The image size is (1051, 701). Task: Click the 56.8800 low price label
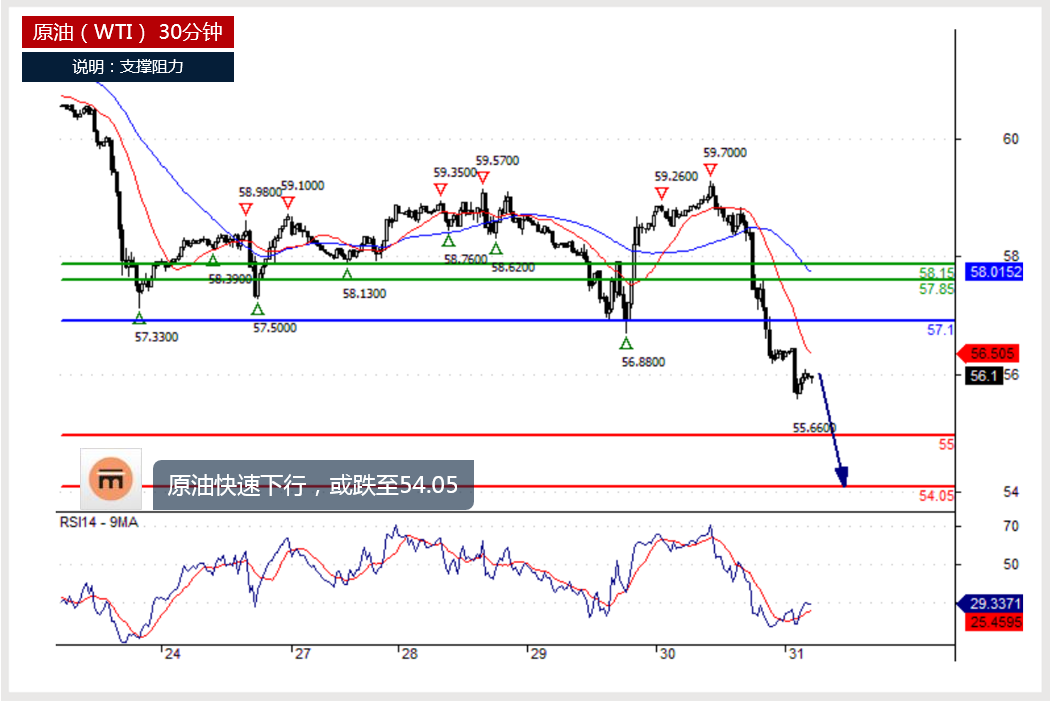(x=643, y=362)
